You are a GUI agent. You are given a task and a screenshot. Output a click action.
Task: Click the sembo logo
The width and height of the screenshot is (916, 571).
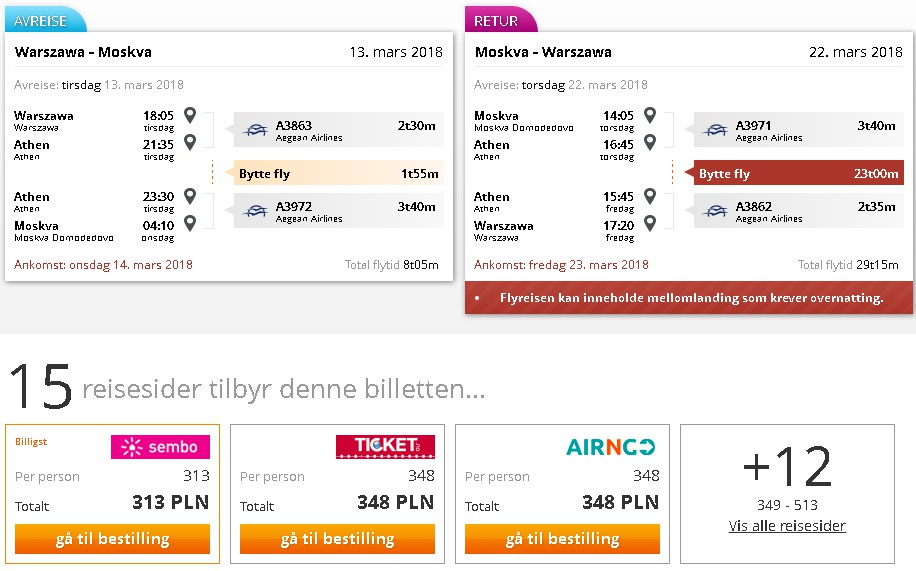point(160,447)
